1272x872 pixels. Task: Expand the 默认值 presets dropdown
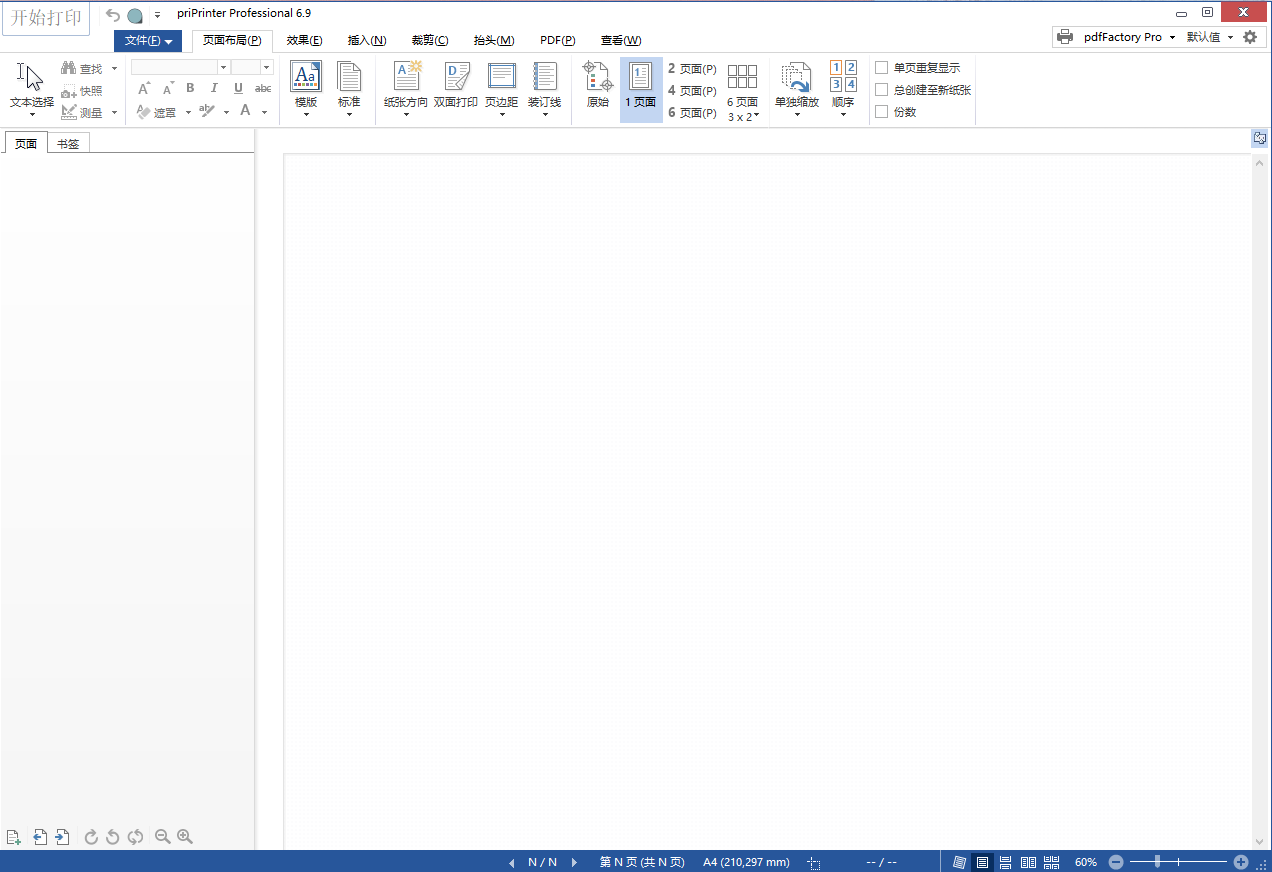(1230, 36)
